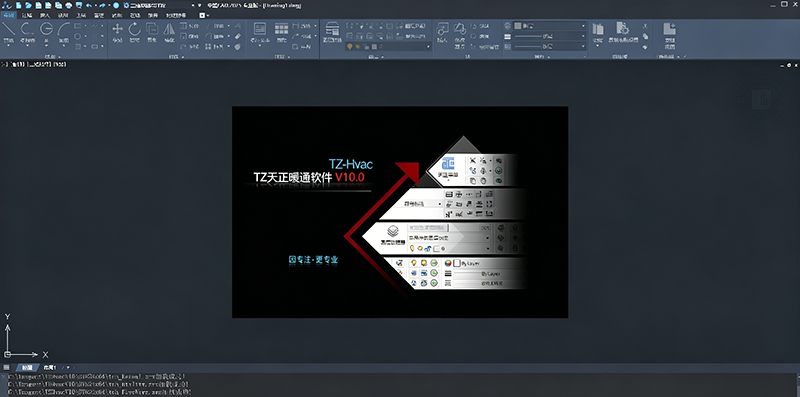The image size is (800, 397).
Task: Click the Plot/Print icon in quick access
Action: pyautogui.click(x=68, y=5)
